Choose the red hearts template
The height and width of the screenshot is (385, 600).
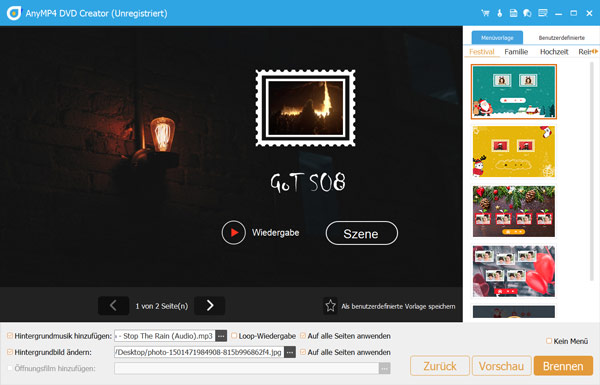coord(514,271)
